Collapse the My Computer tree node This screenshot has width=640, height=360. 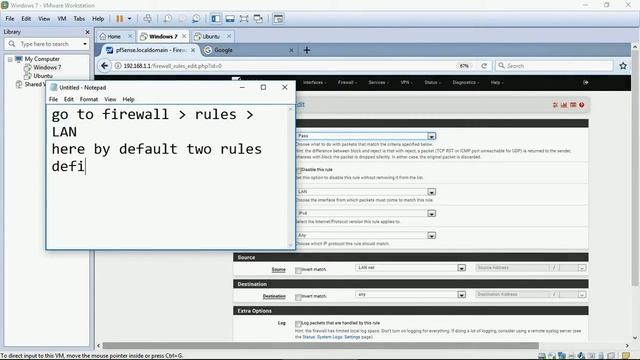coord(10,59)
